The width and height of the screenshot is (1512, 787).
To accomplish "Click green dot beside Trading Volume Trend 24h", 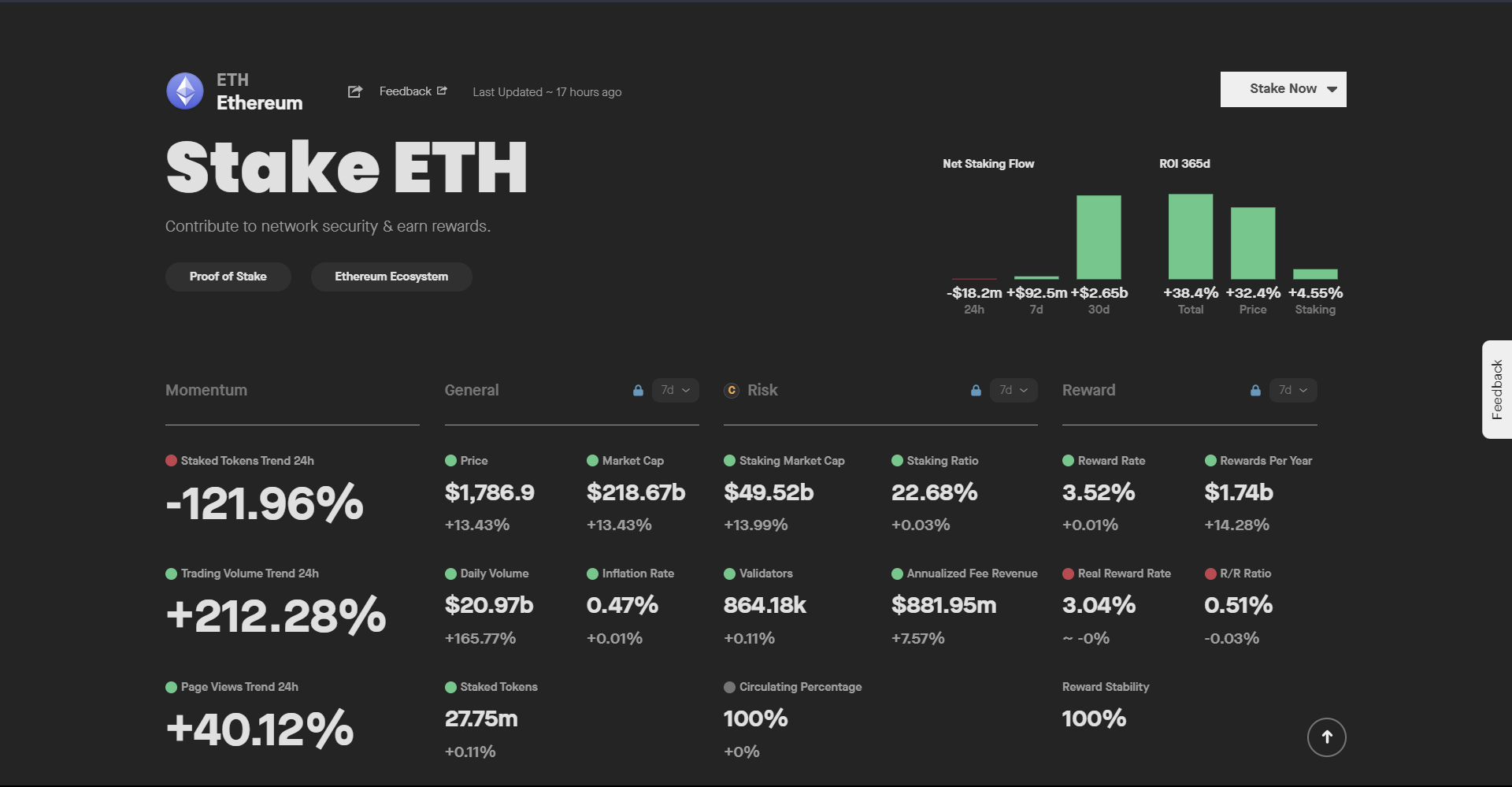I will point(171,574).
